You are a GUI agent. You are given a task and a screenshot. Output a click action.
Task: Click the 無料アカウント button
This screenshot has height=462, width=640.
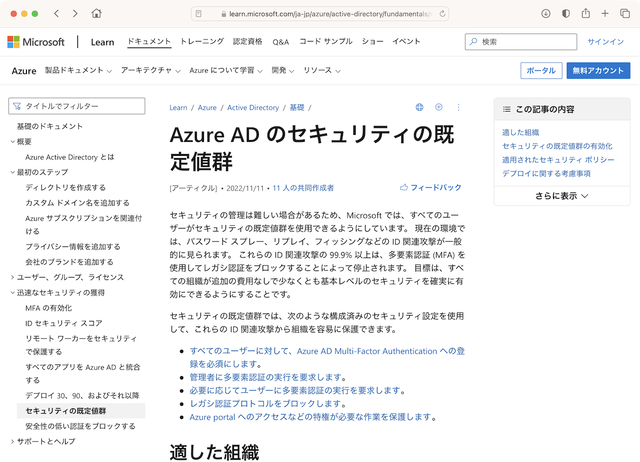pyautogui.click(x=598, y=71)
